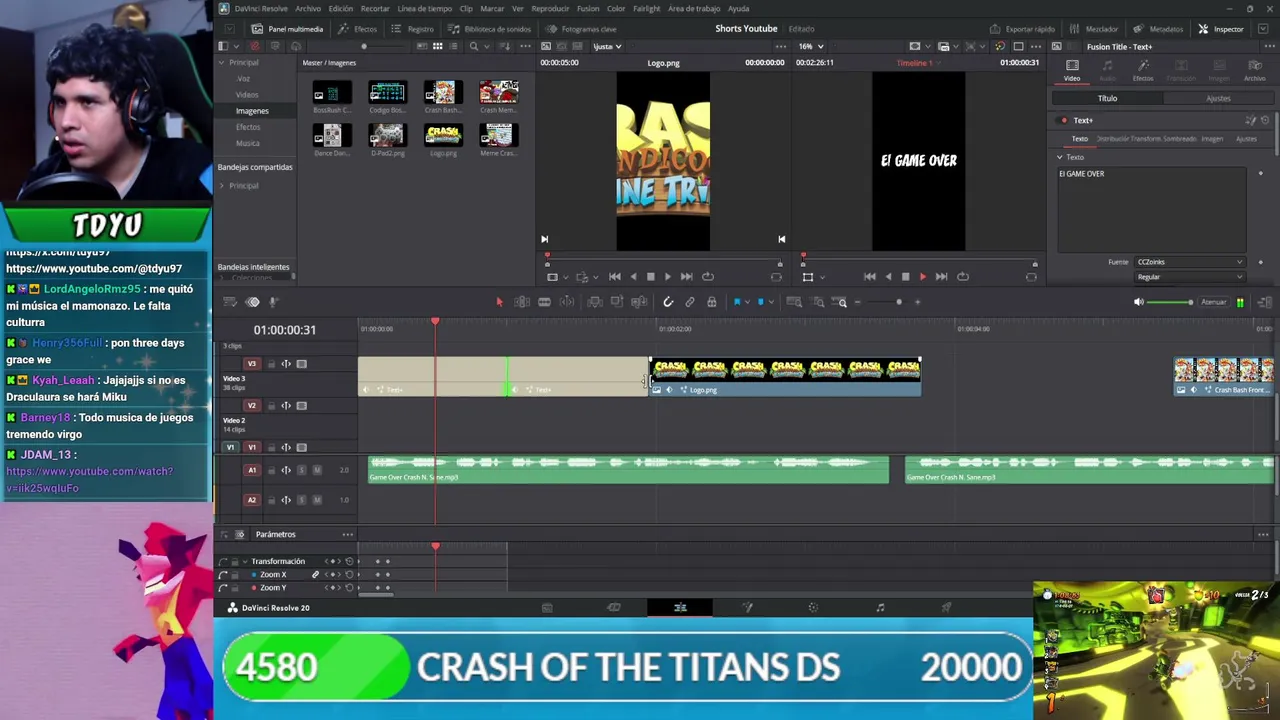Open the Archivo inspector icon tab

point(1254,70)
